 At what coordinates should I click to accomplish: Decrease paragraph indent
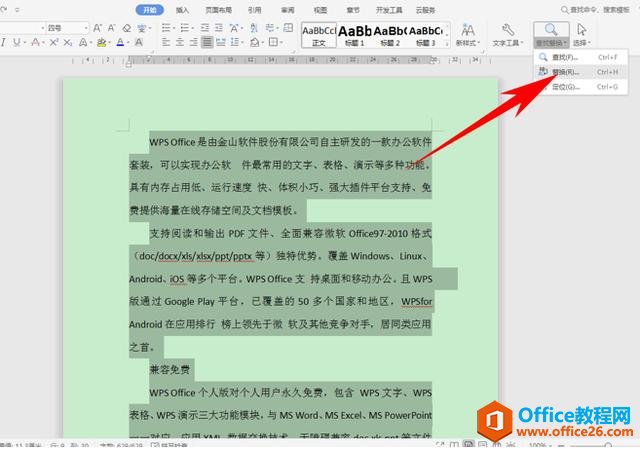[x=205, y=28]
